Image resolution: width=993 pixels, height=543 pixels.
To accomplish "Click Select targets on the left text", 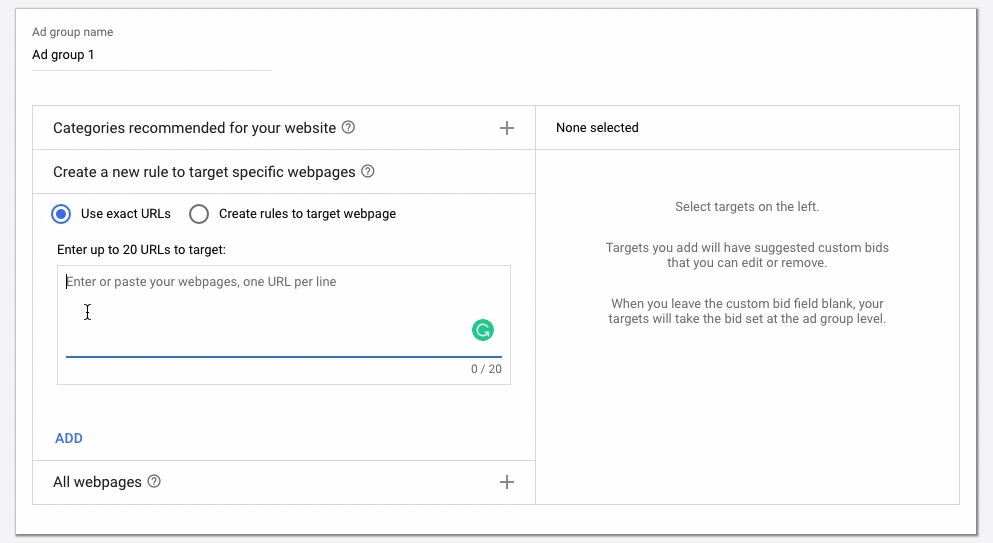I will [747, 207].
